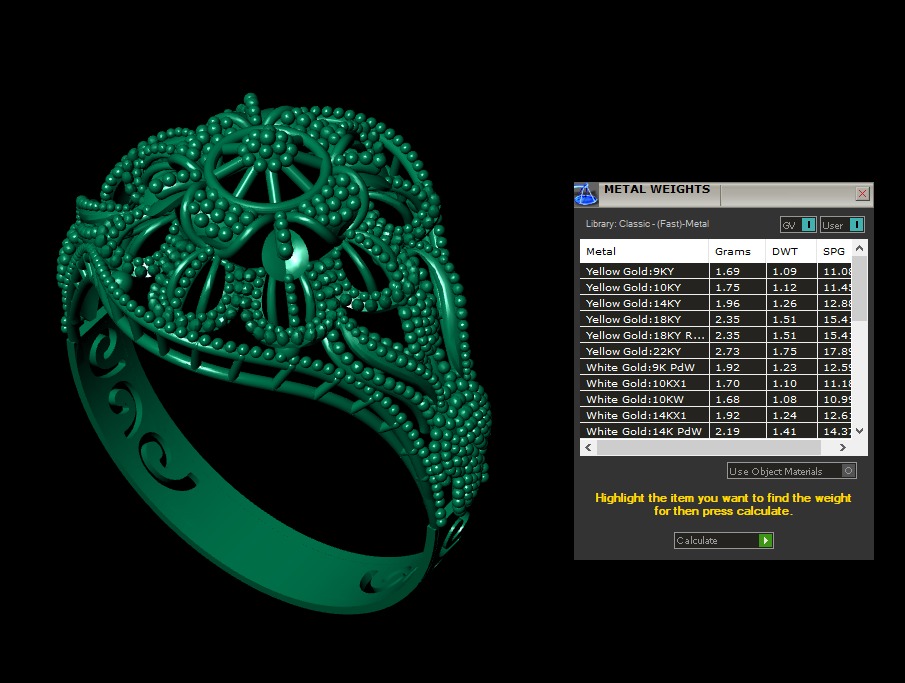Select the Yellow Gold:9KY row

716,271
